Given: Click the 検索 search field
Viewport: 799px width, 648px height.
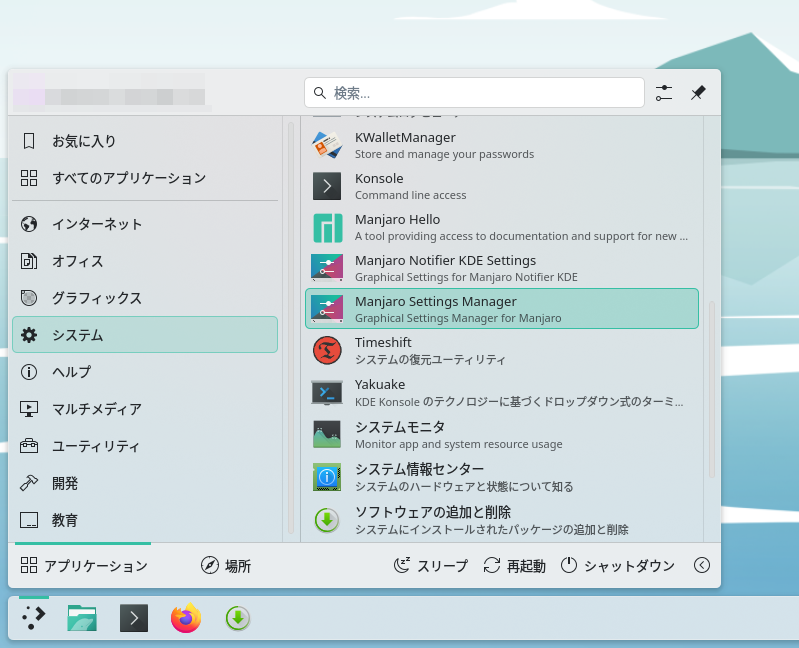Looking at the screenshot, I should coord(474,93).
